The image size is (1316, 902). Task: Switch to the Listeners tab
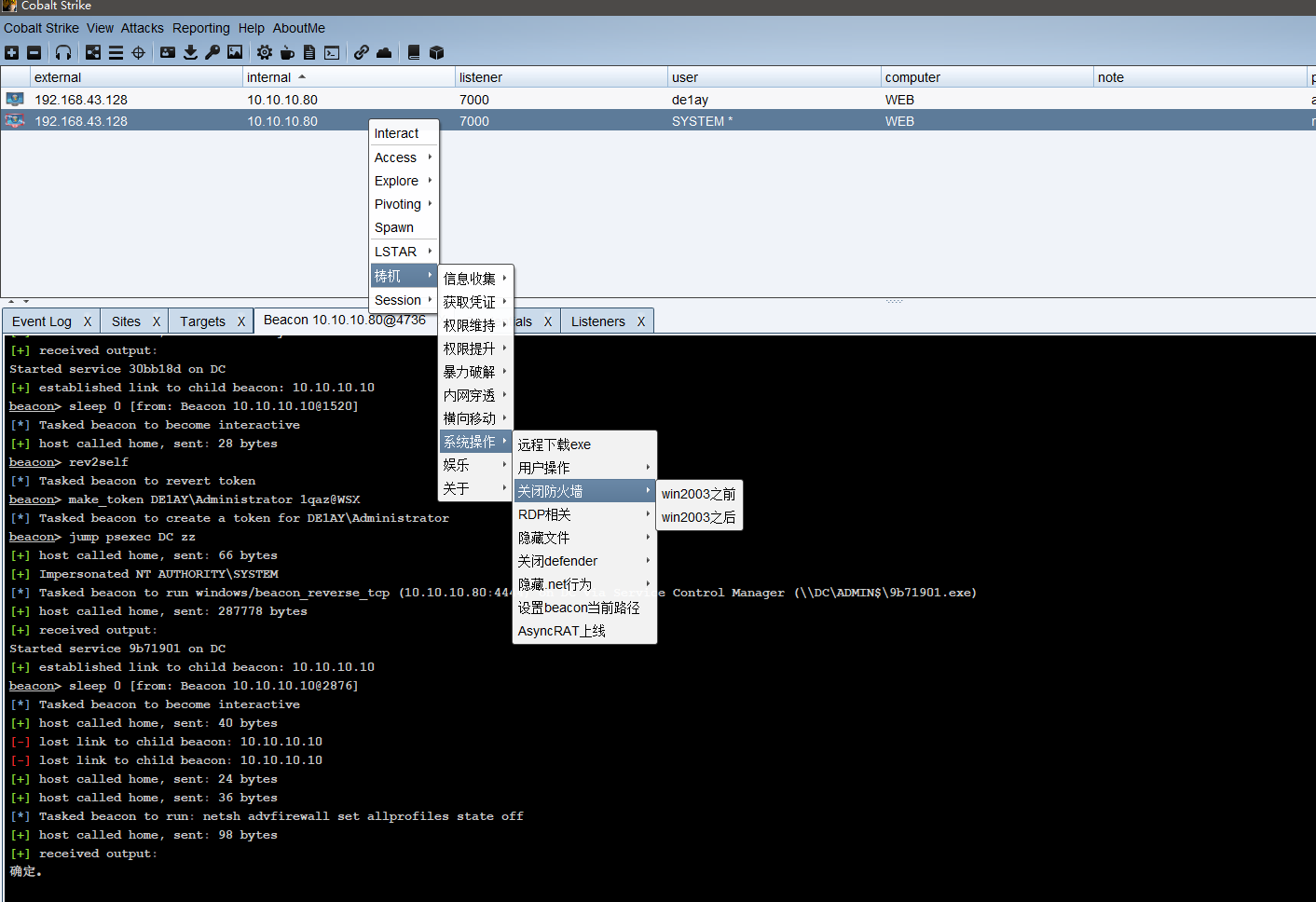[x=598, y=321]
